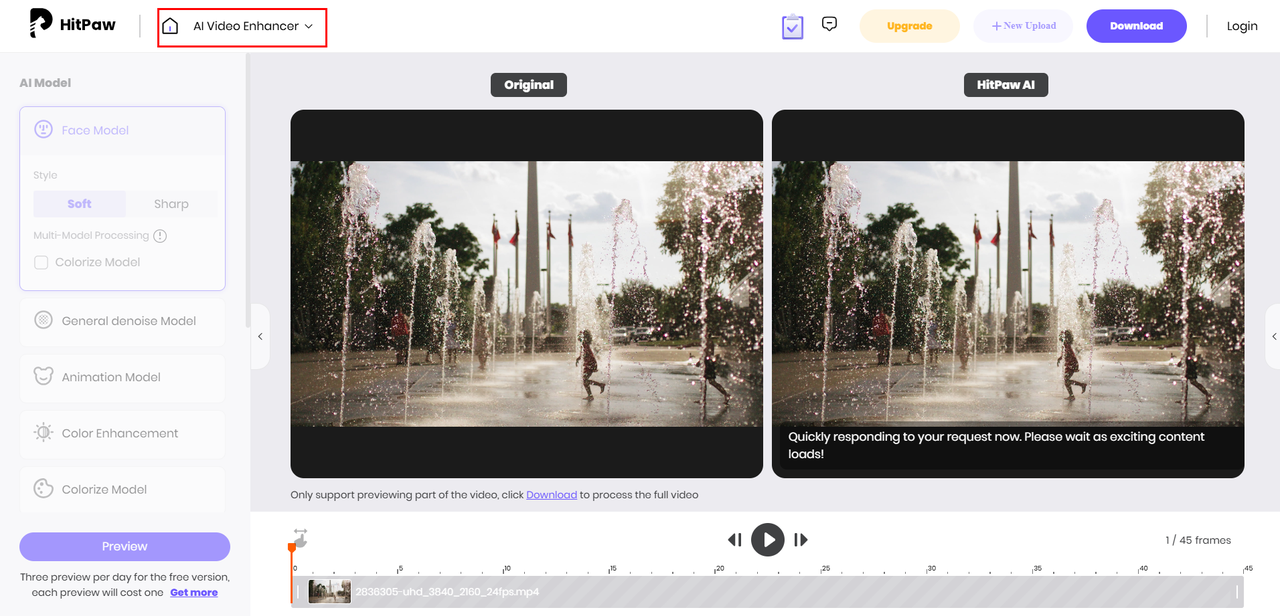This screenshot has height=616, width=1280.
Task: Select General denoise Model
Action: tap(122, 321)
